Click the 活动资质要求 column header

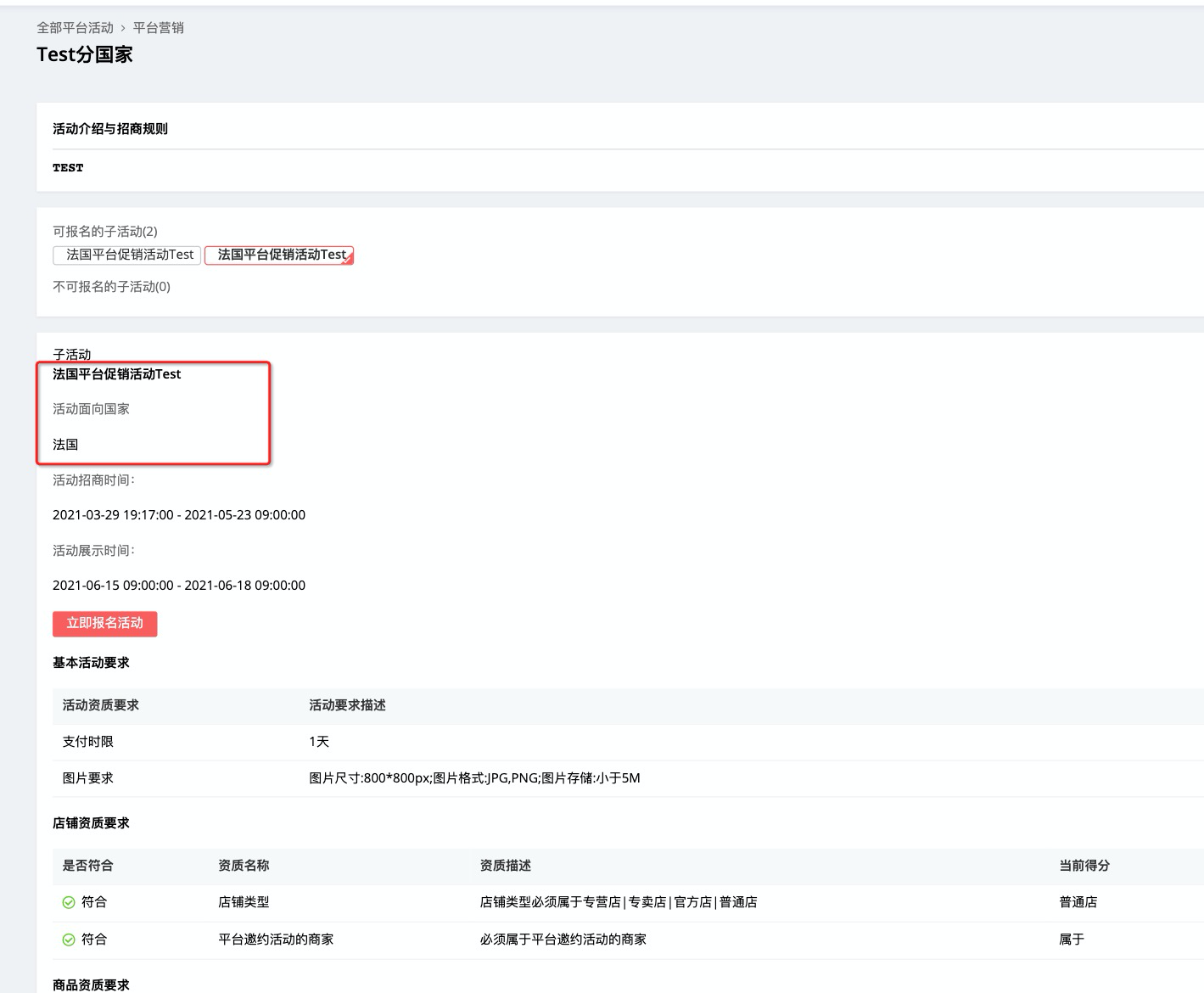tap(100, 705)
